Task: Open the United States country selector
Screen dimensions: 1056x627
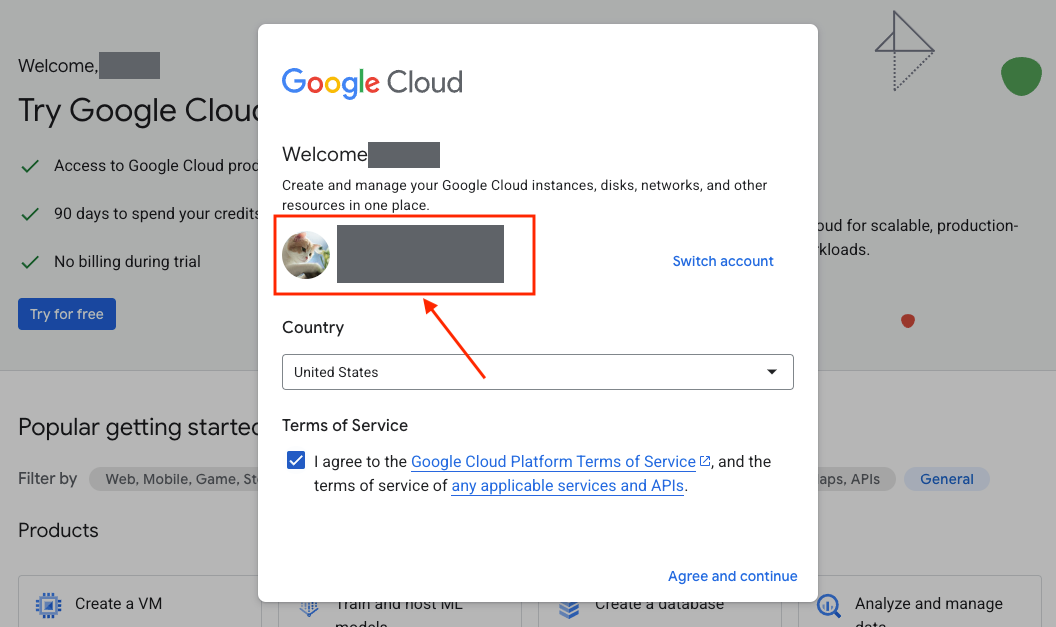Action: pos(537,372)
